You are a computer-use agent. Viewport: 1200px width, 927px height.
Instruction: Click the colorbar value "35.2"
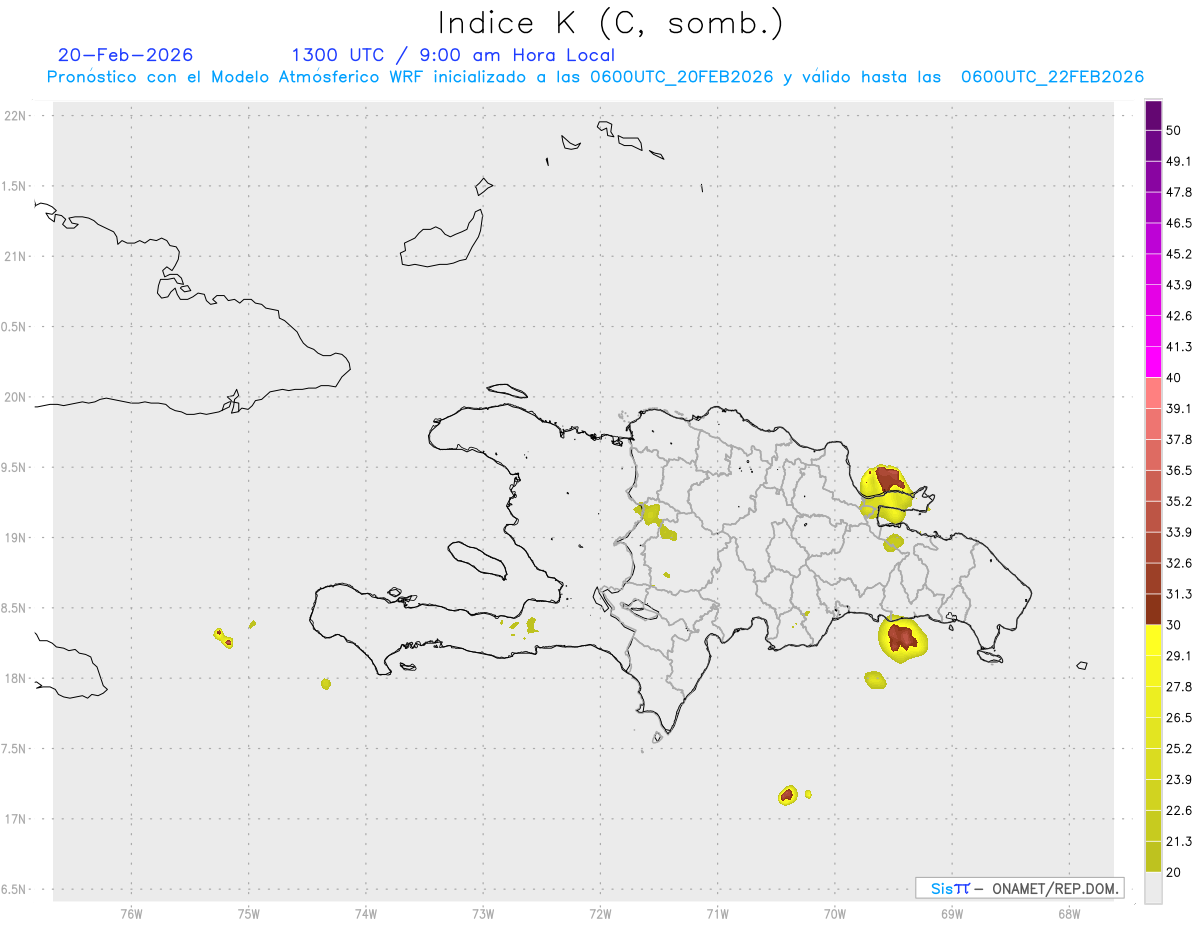1179,501
